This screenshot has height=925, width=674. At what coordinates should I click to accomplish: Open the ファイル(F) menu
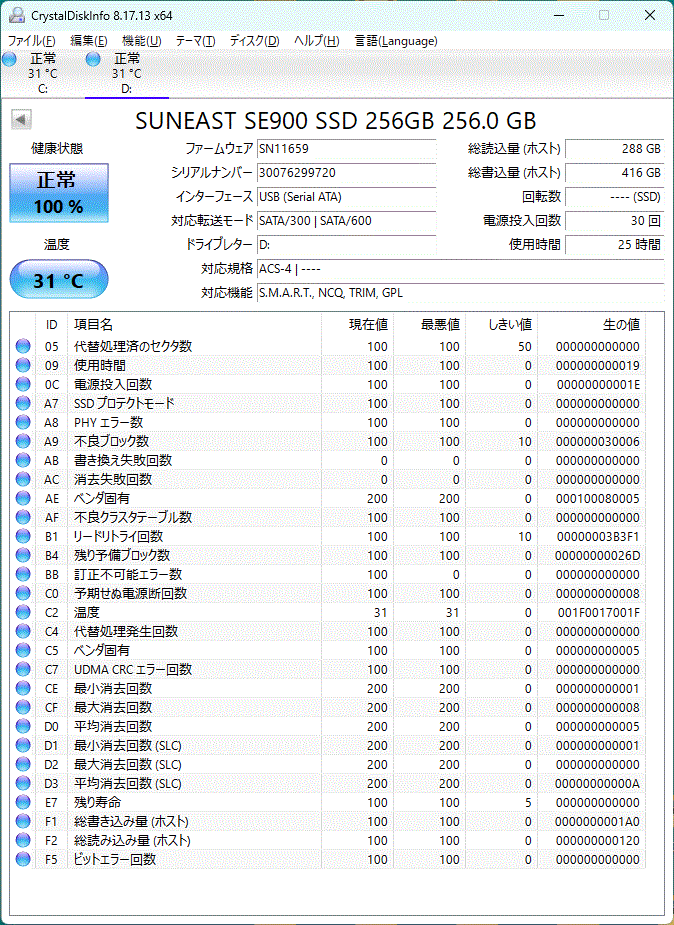(x=31, y=41)
